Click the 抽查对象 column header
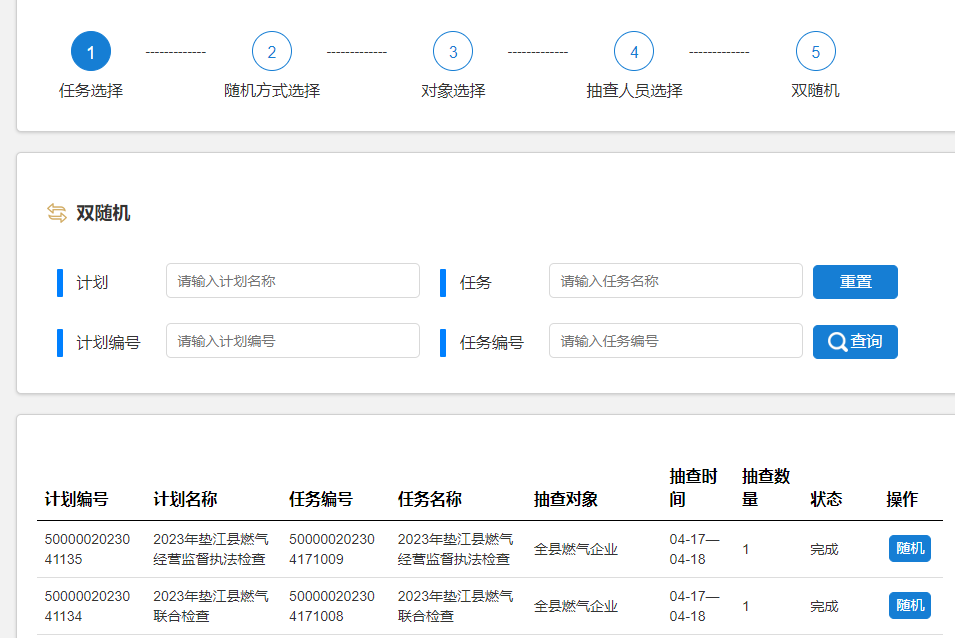955x638 pixels. tap(566, 499)
